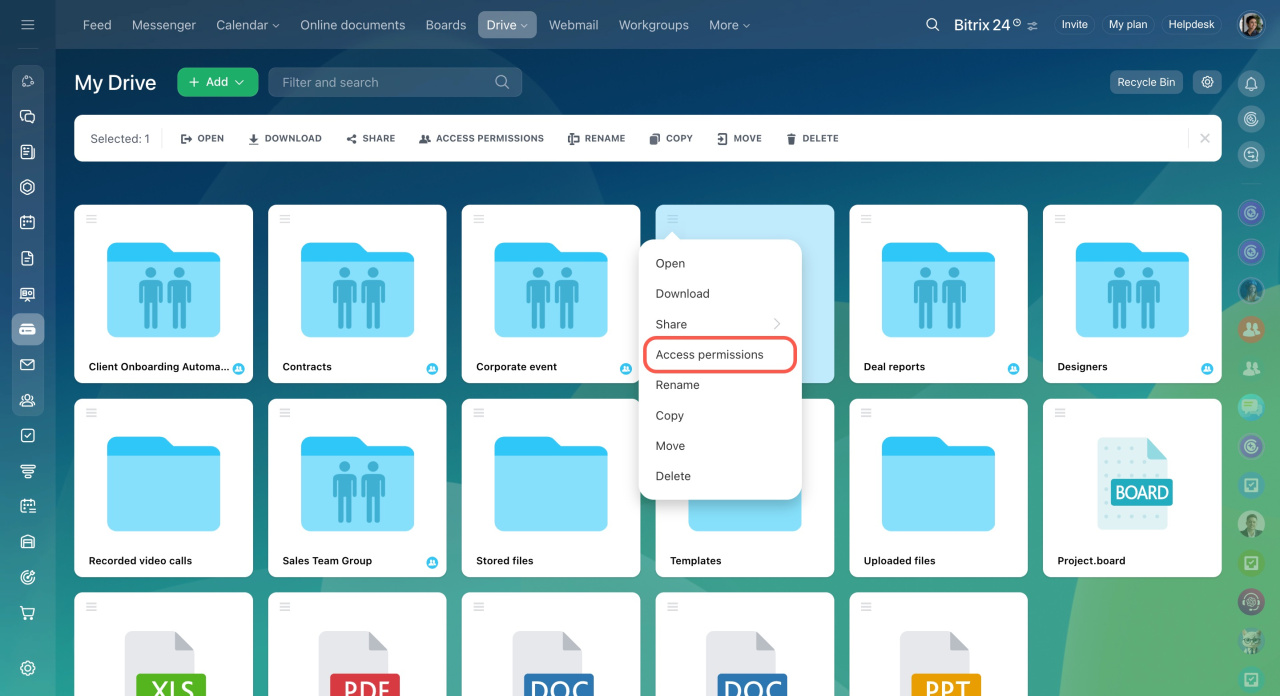Viewport: 1280px width, 696px height.
Task: Open the shopping cart icon in left sidebar
Action: [x=28, y=613]
